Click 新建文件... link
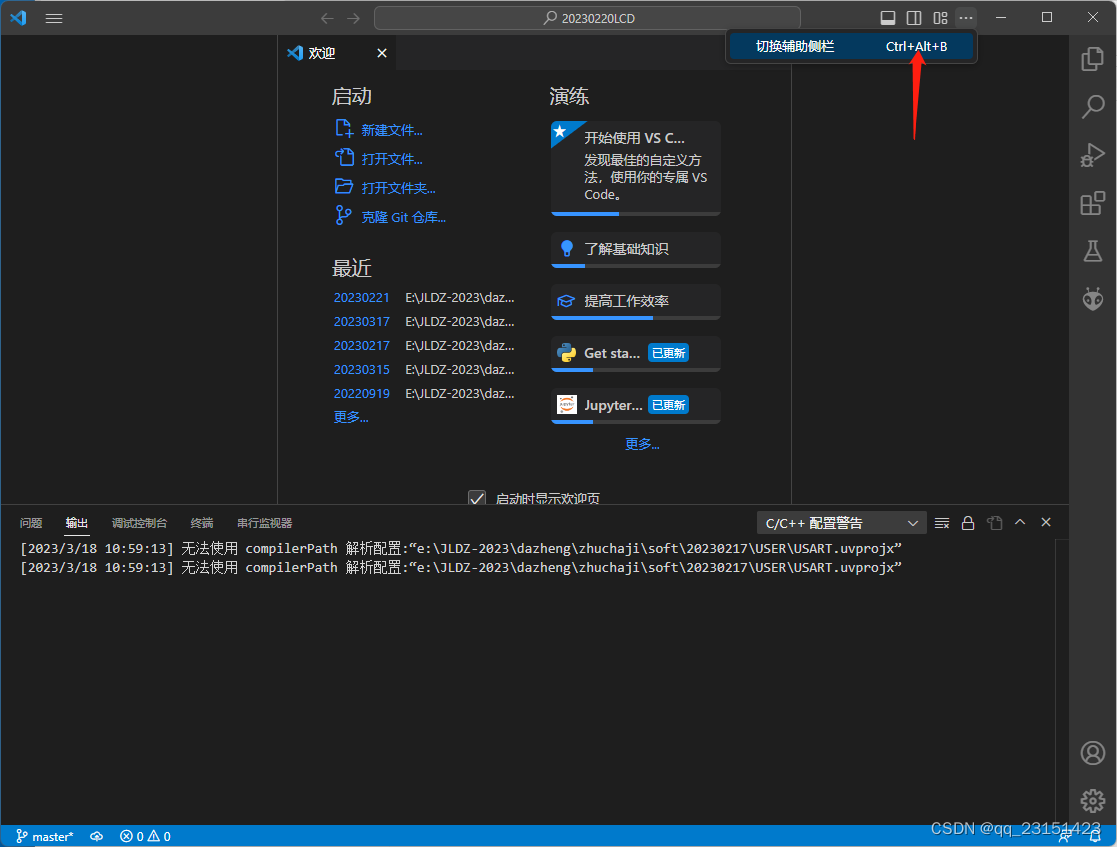Viewport: 1117px width, 847px height. click(391, 130)
